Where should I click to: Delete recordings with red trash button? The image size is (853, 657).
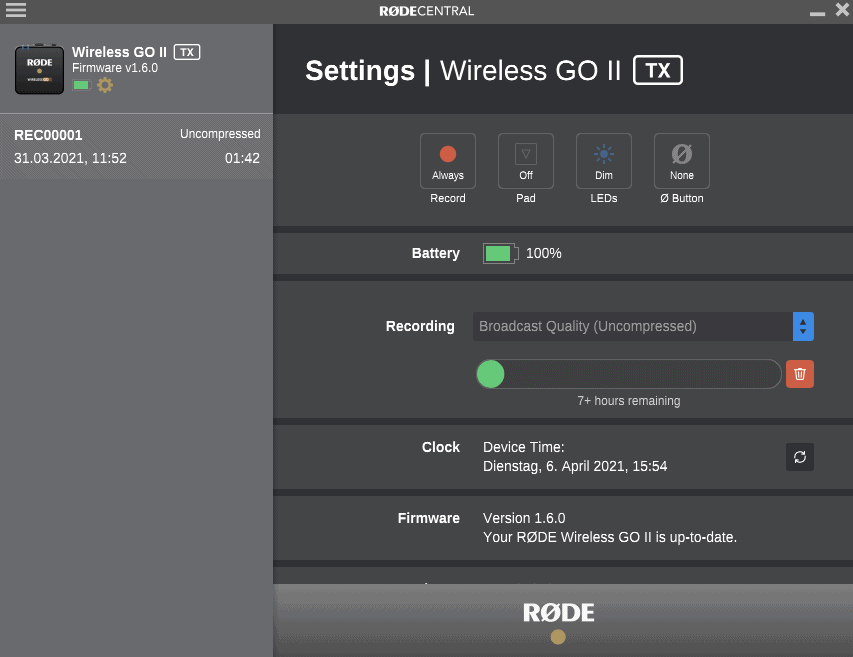(800, 374)
